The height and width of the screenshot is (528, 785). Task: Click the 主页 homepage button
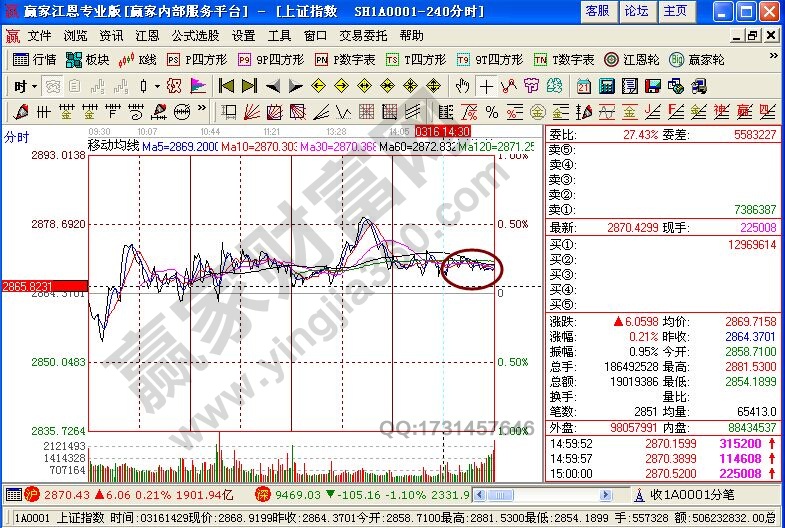[675, 10]
